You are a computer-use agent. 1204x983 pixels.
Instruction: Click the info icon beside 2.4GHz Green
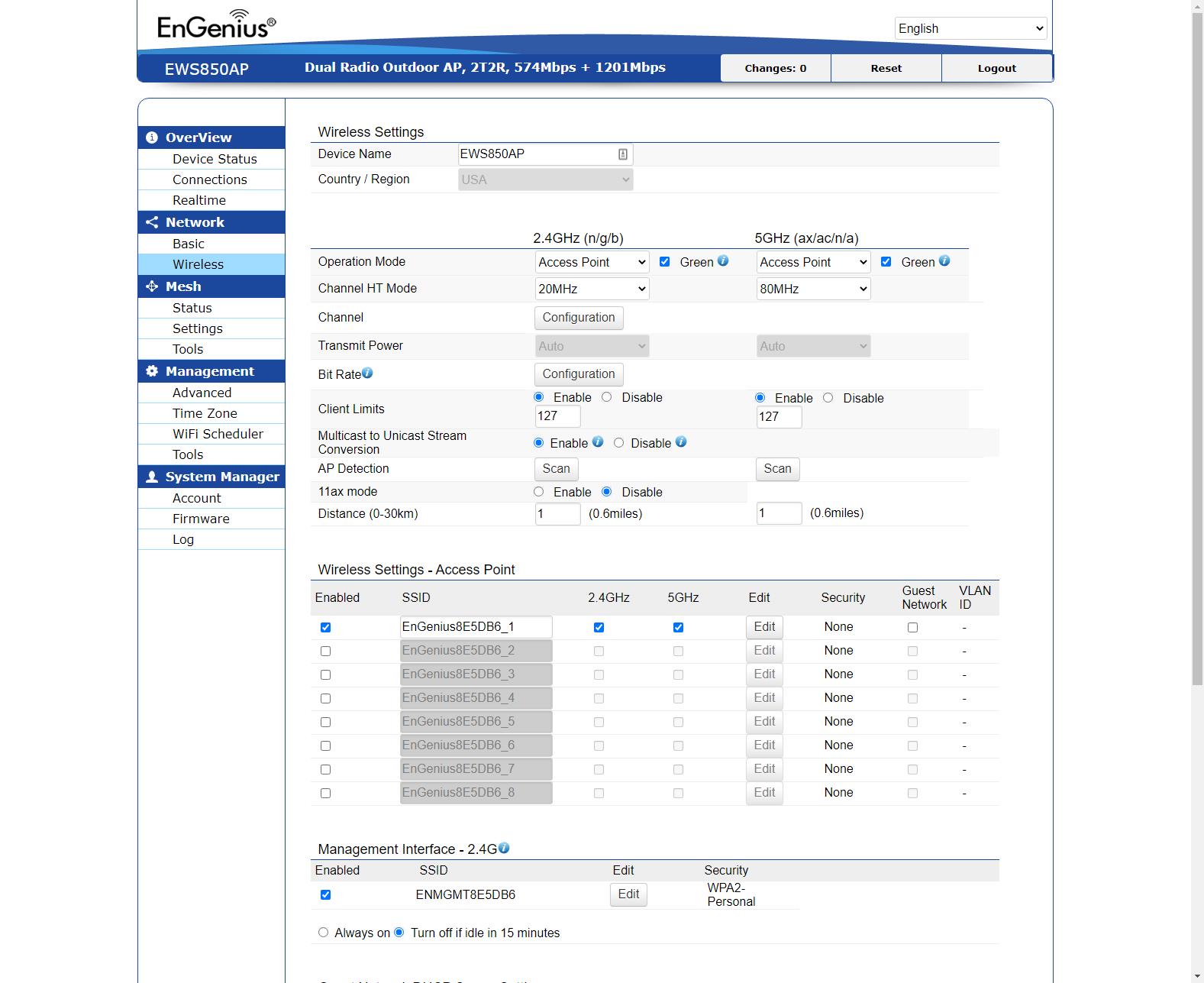coord(723,261)
